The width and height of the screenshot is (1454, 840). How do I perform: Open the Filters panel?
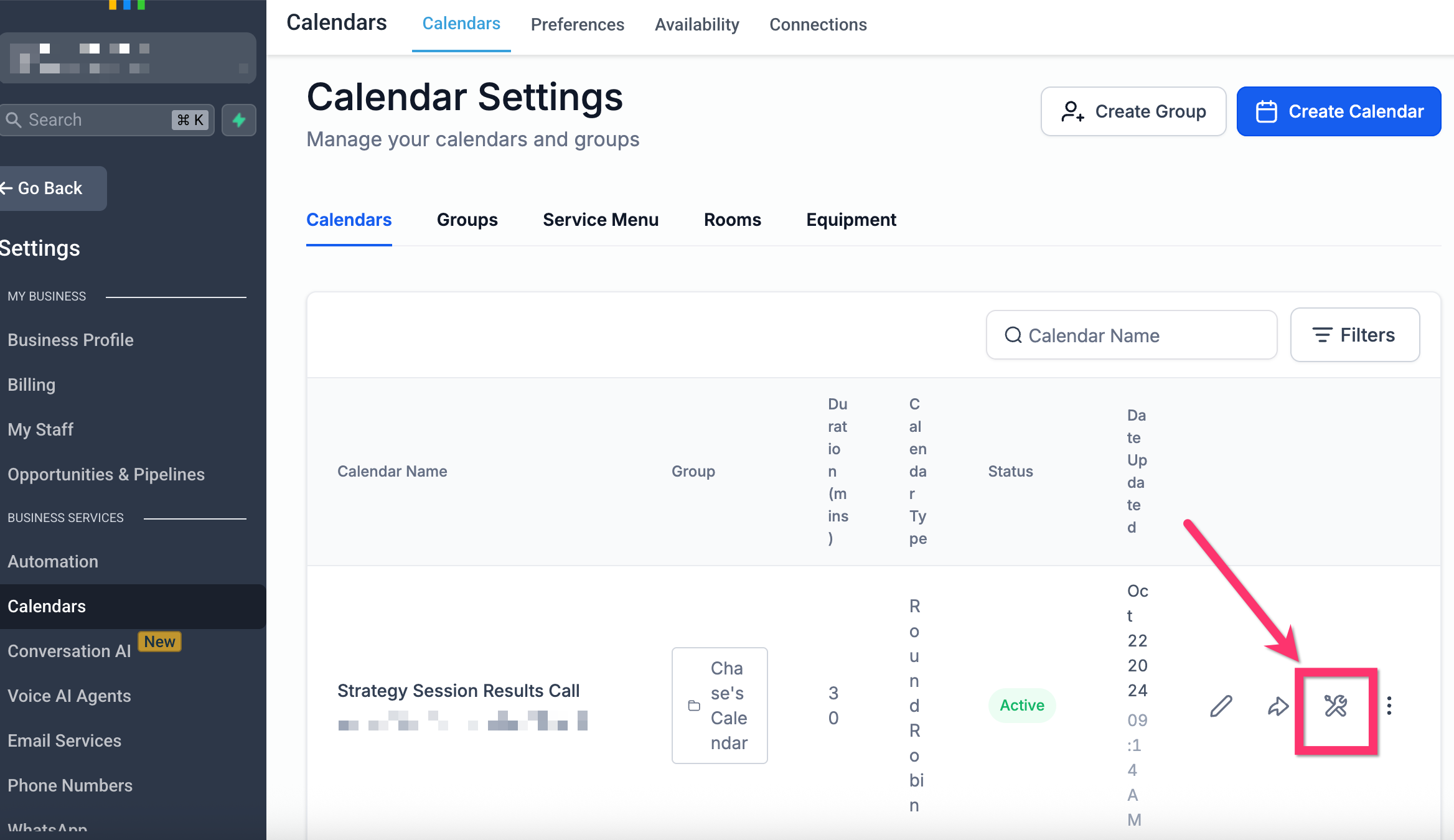click(x=1354, y=335)
